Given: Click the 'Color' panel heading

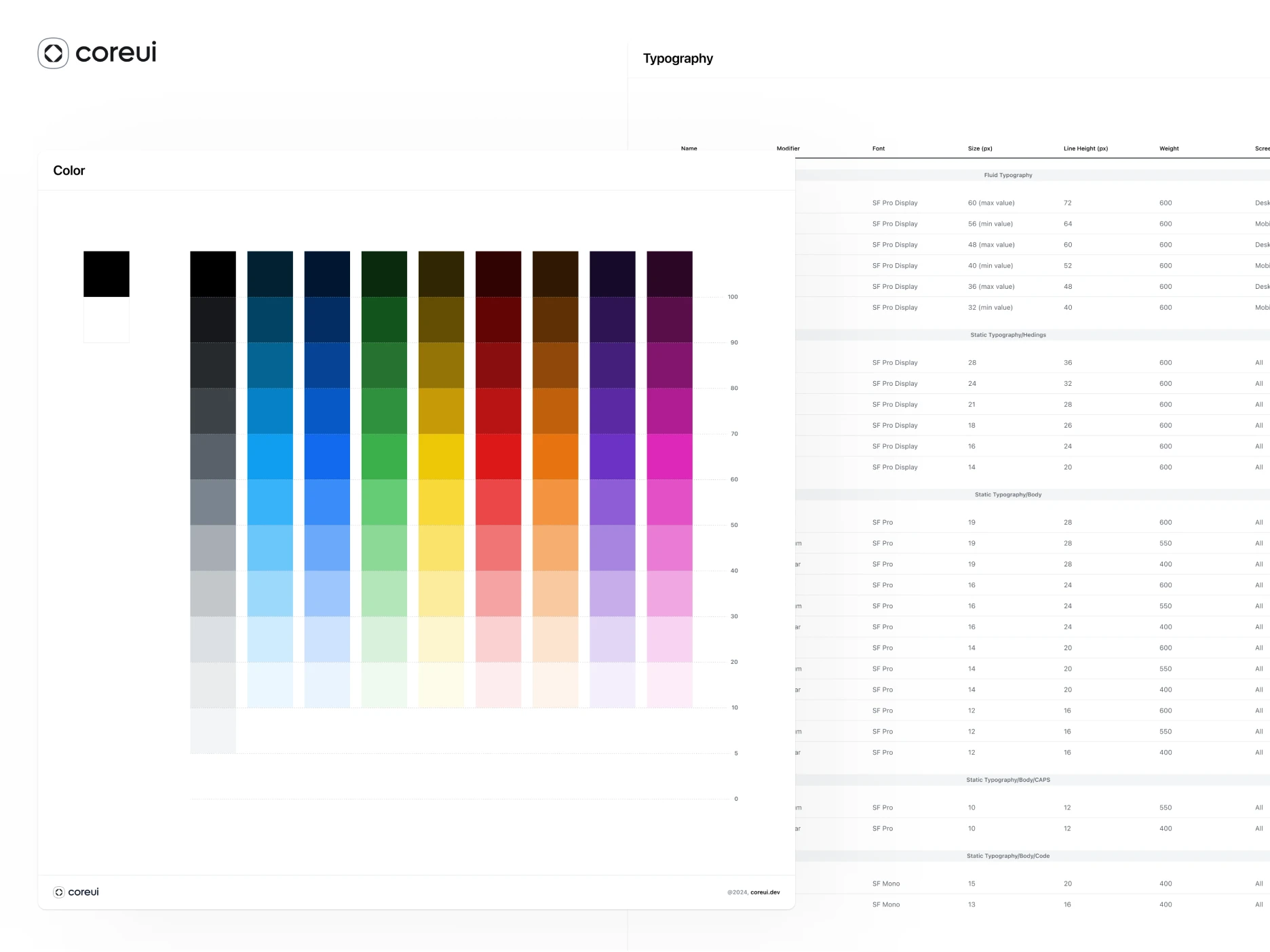Looking at the screenshot, I should pos(69,171).
